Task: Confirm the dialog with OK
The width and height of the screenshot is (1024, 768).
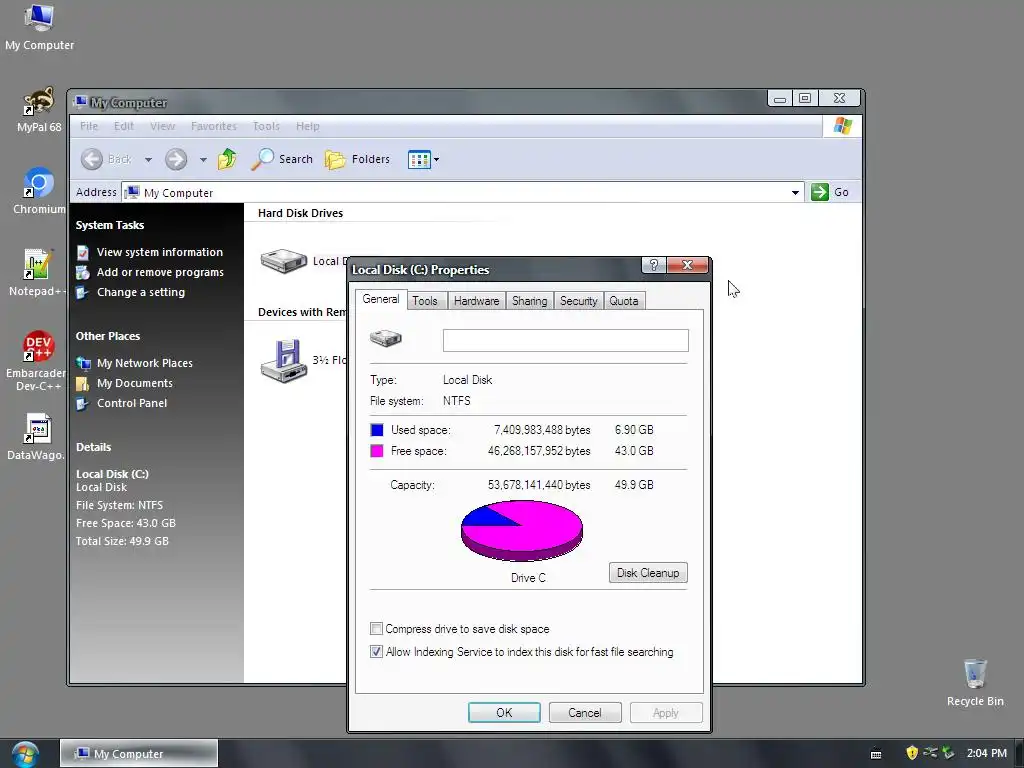Action: coord(504,712)
